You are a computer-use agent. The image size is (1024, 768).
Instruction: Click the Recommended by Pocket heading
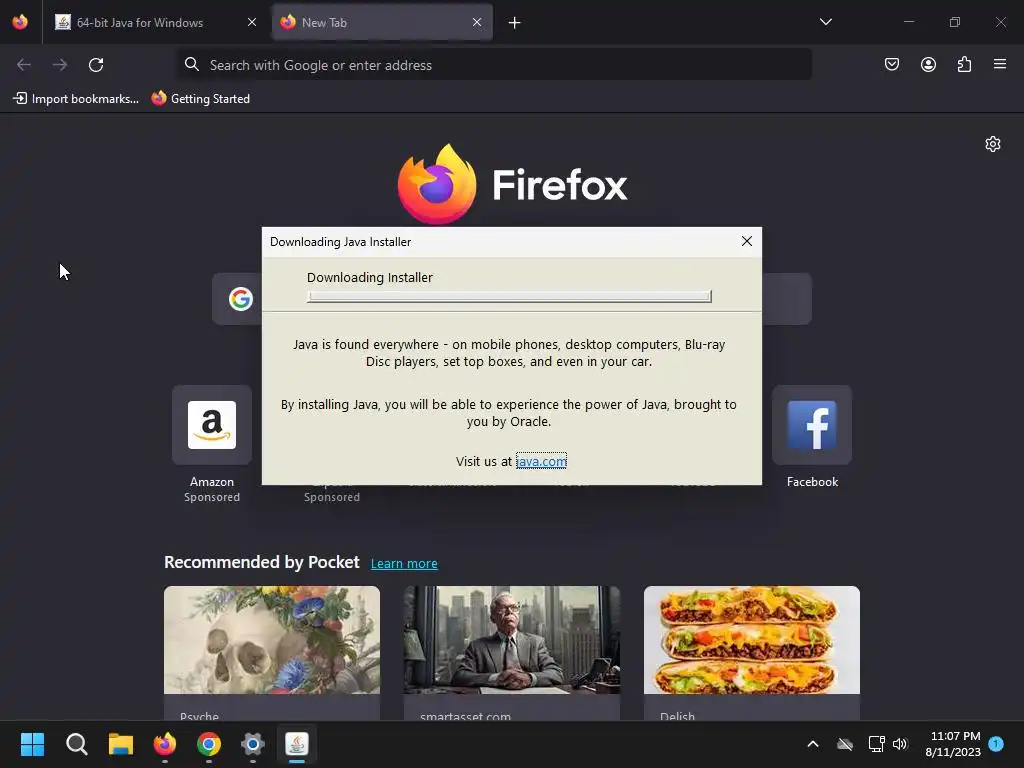pyautogui.click(x=262, y=562)
